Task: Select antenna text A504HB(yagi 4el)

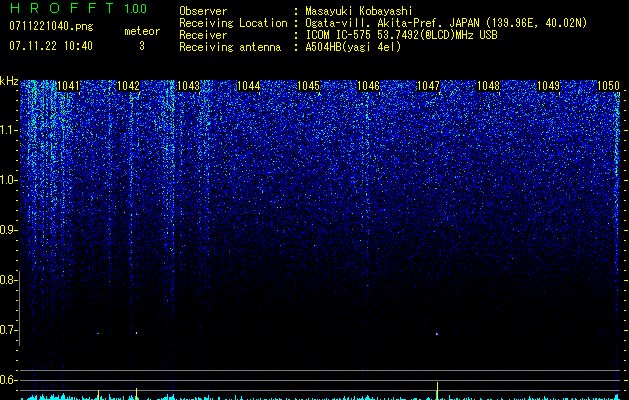Action: [353, 47]
